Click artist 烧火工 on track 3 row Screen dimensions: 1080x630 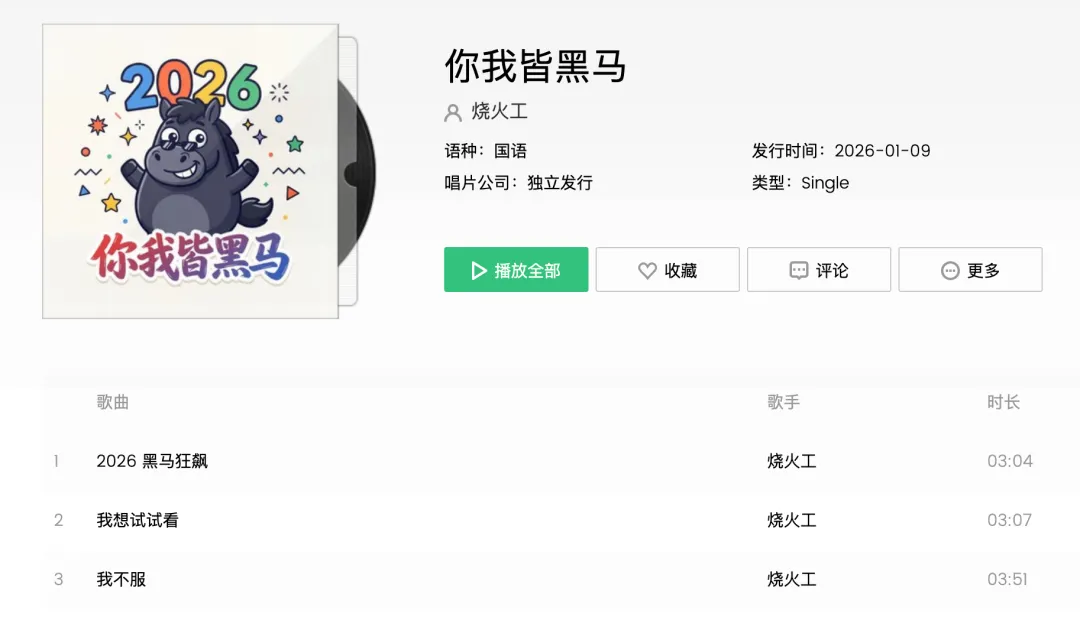[791, 579]
